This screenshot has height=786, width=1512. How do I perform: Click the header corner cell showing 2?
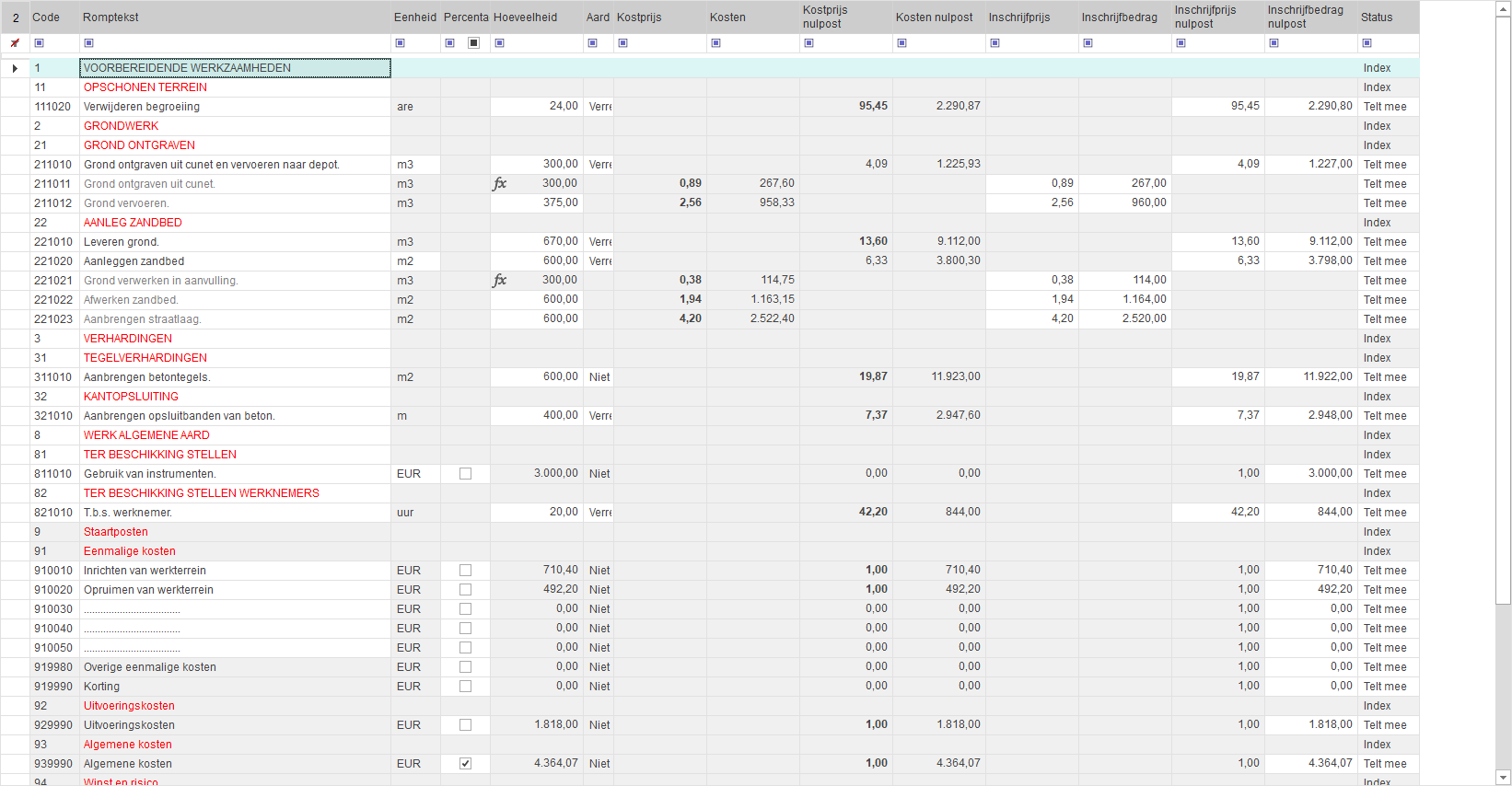(15, 17)
